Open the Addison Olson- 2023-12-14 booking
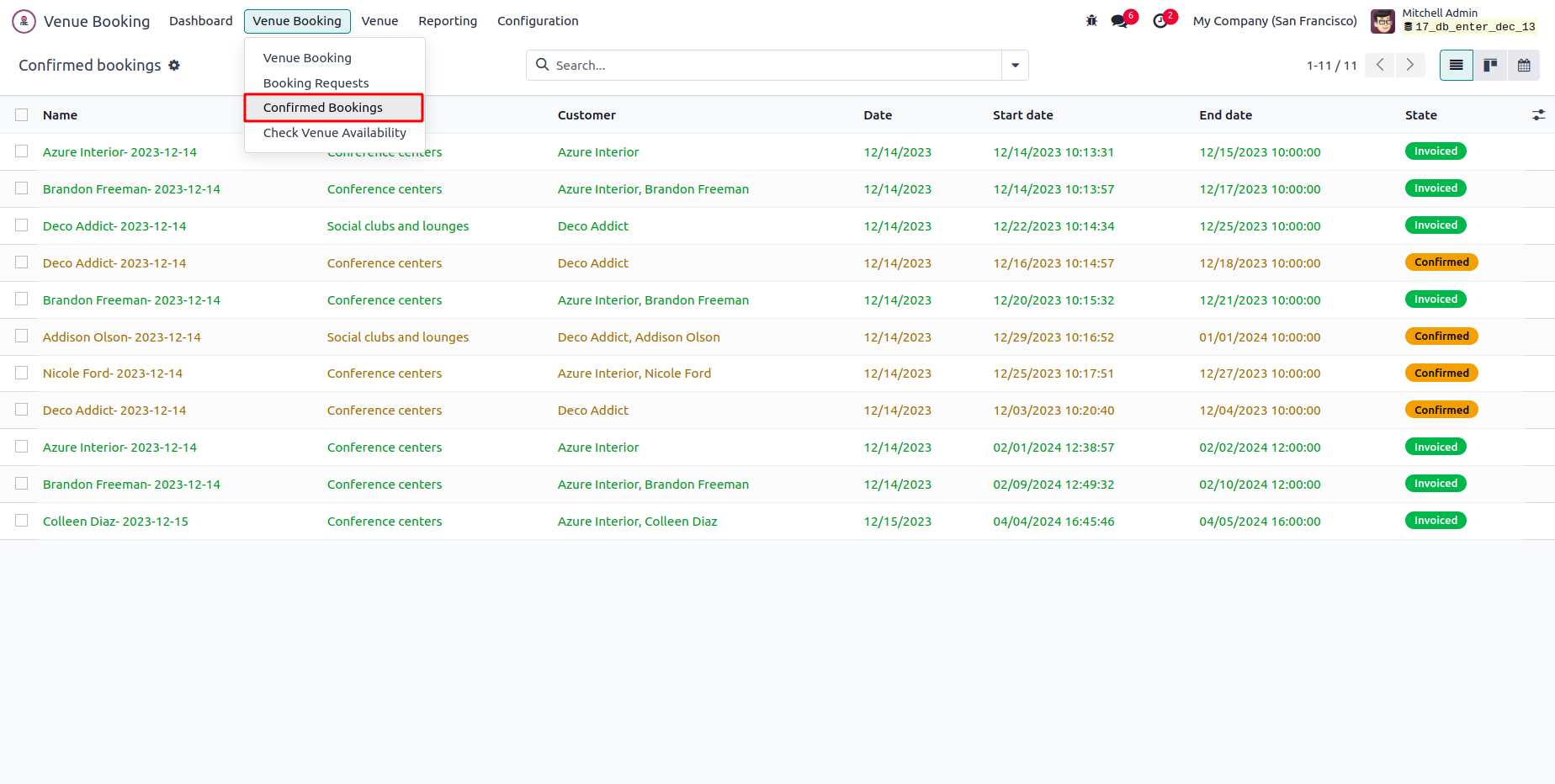Image resolution: width=1555 pixels, height=784 pixels. click(x=122, y=337)
